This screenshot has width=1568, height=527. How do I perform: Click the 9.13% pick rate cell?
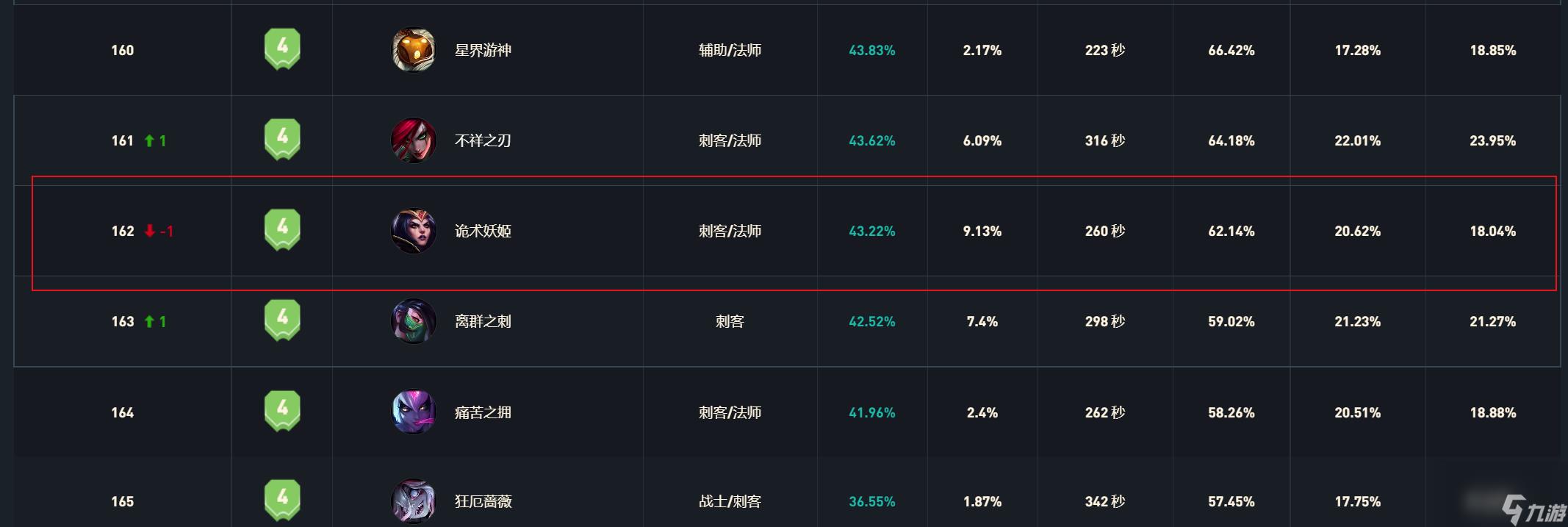click(x=982, y=231)
